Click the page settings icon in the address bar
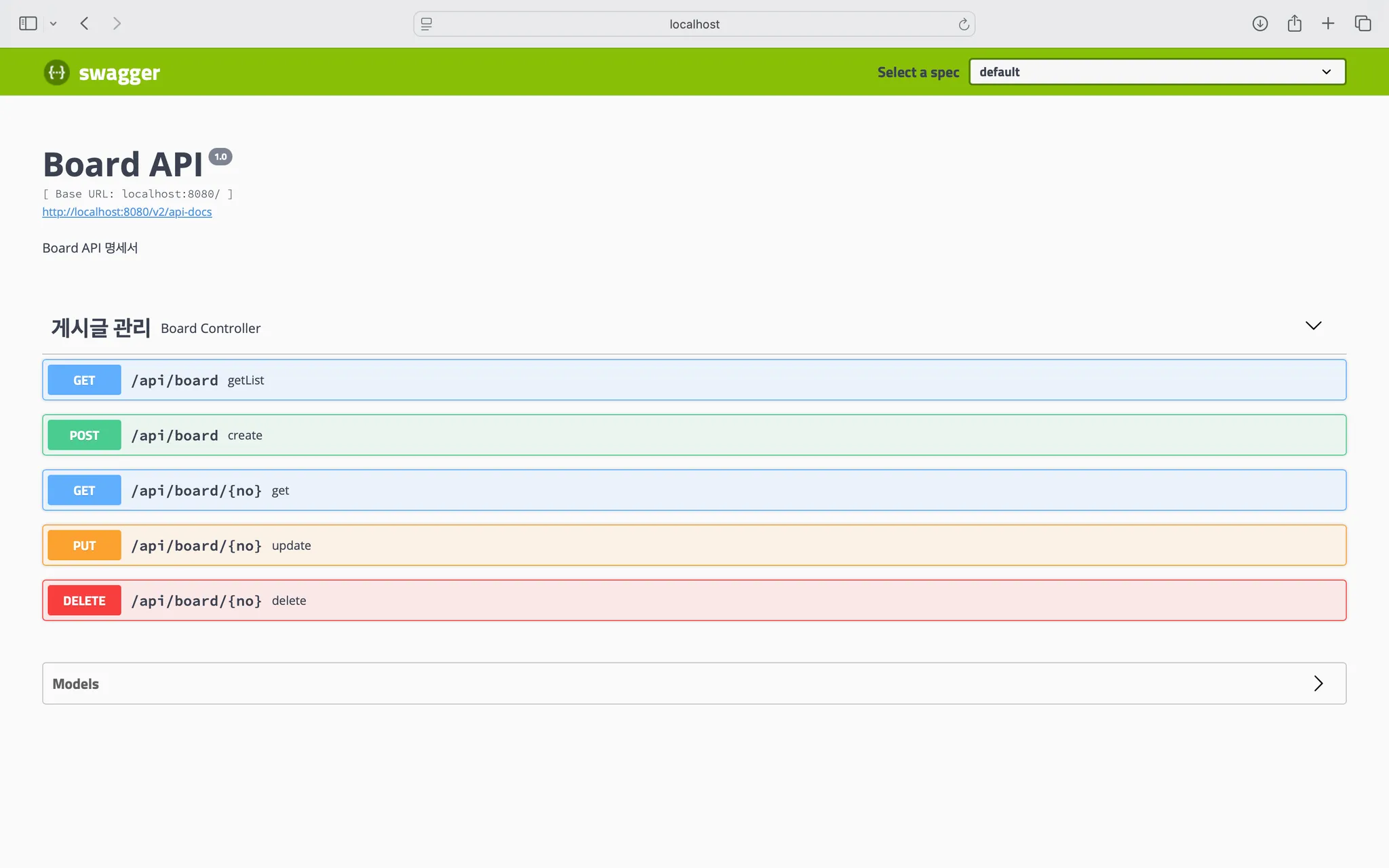Viewport: 1389px width, 868px height. [x=427, y=24]
